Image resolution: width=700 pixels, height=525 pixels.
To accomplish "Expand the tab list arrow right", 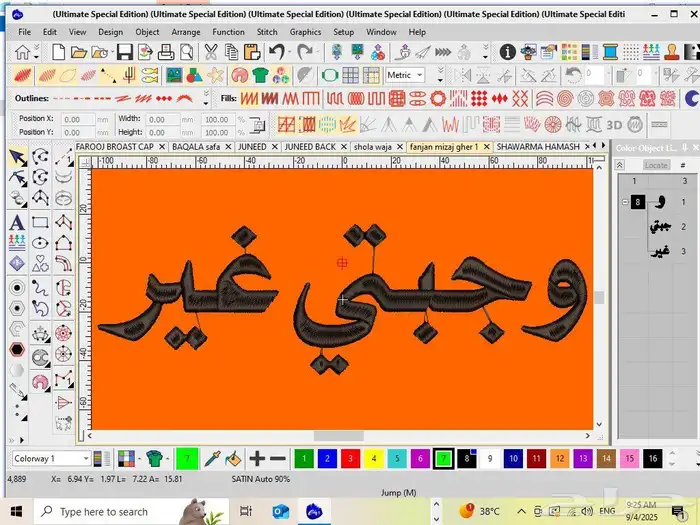I will pos(604,146).
